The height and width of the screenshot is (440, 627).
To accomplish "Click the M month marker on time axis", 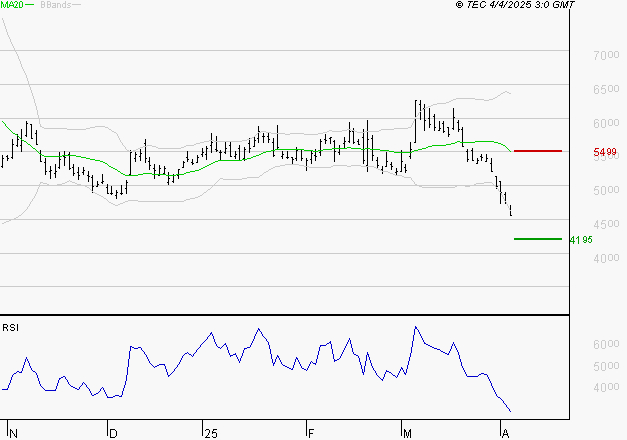I will coord(408,433).
